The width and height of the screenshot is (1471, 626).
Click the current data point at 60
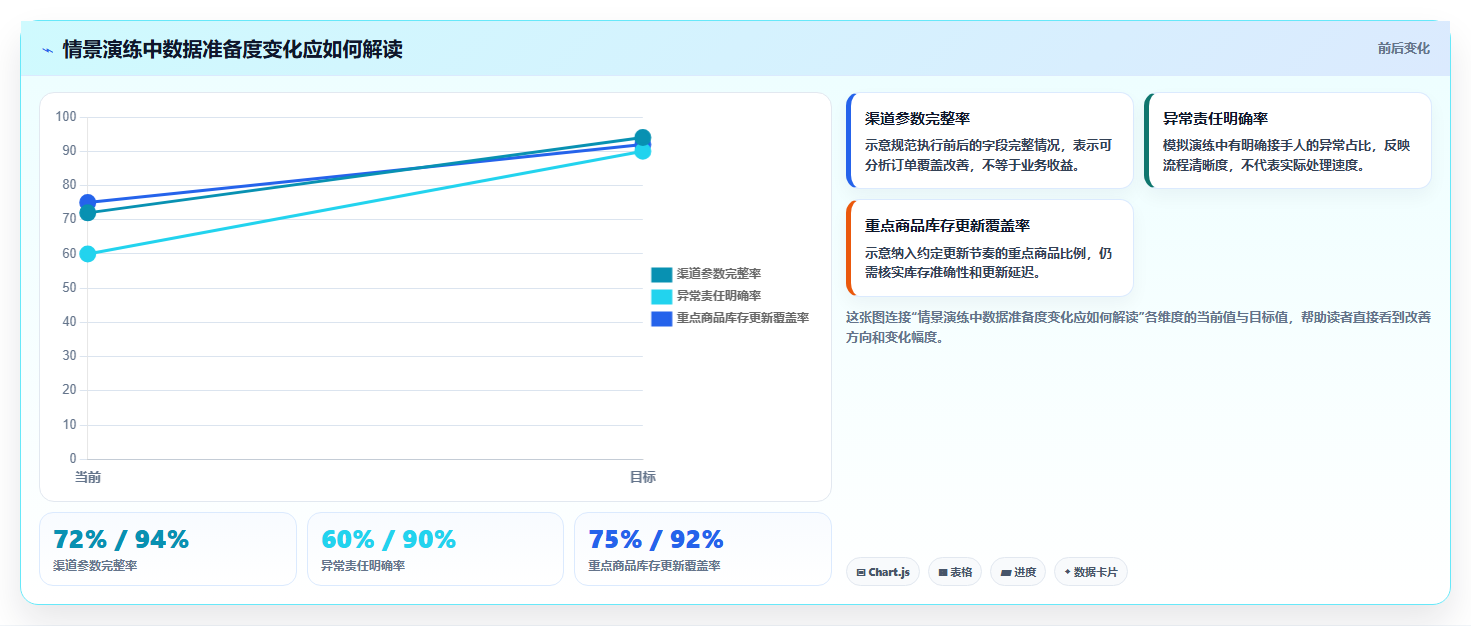(88, 254)
